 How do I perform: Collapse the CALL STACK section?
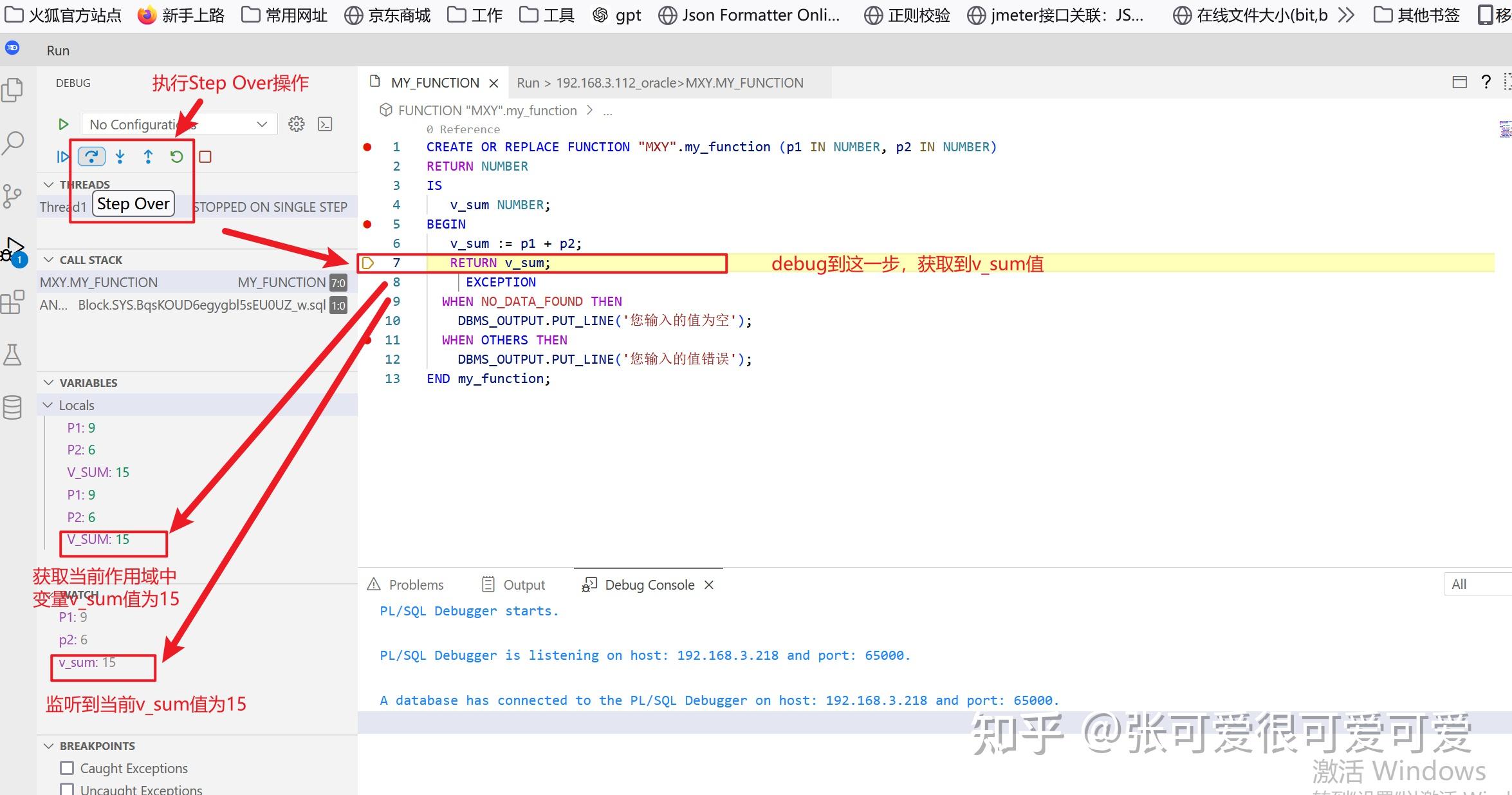tap(49, 259)
